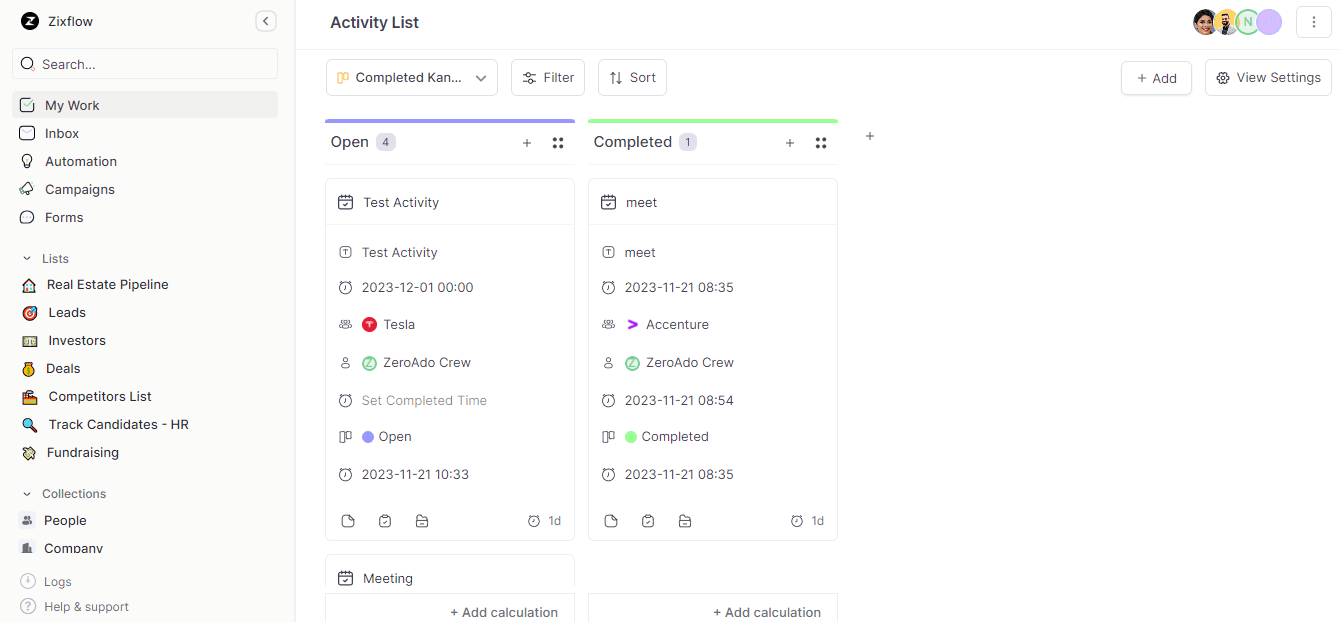Open the Automation section in the sidebar
Image resolution: width=1340 pixels, height=622 pixels.
(81, 161)
